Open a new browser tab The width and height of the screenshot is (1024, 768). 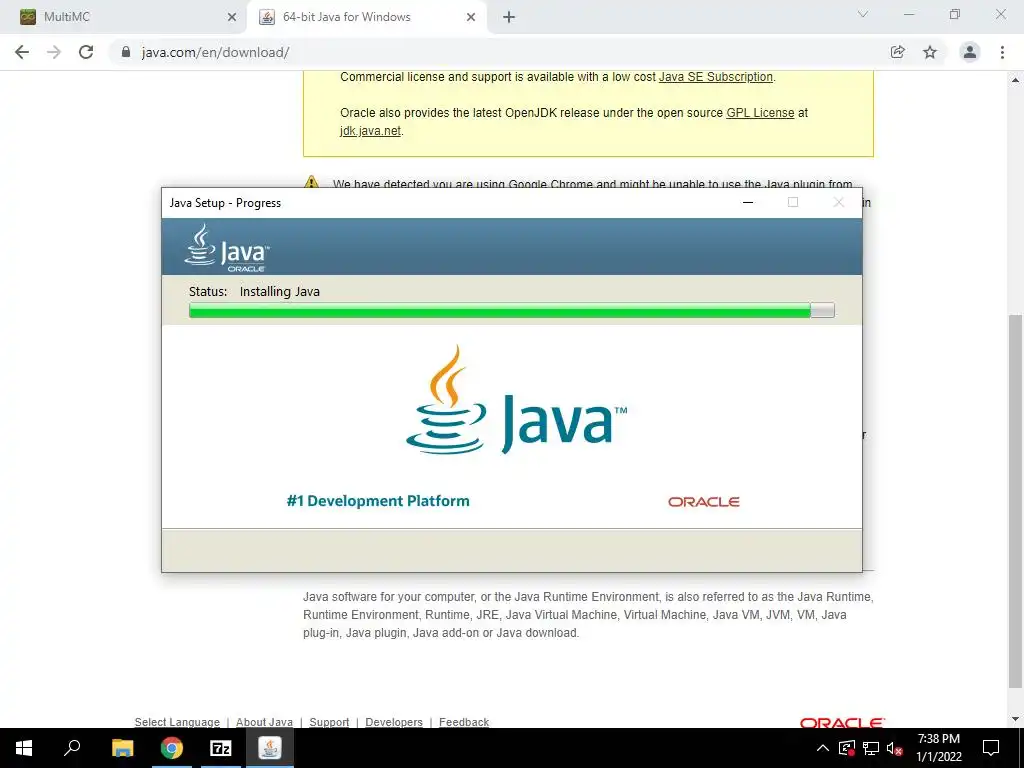coord(509,17)
